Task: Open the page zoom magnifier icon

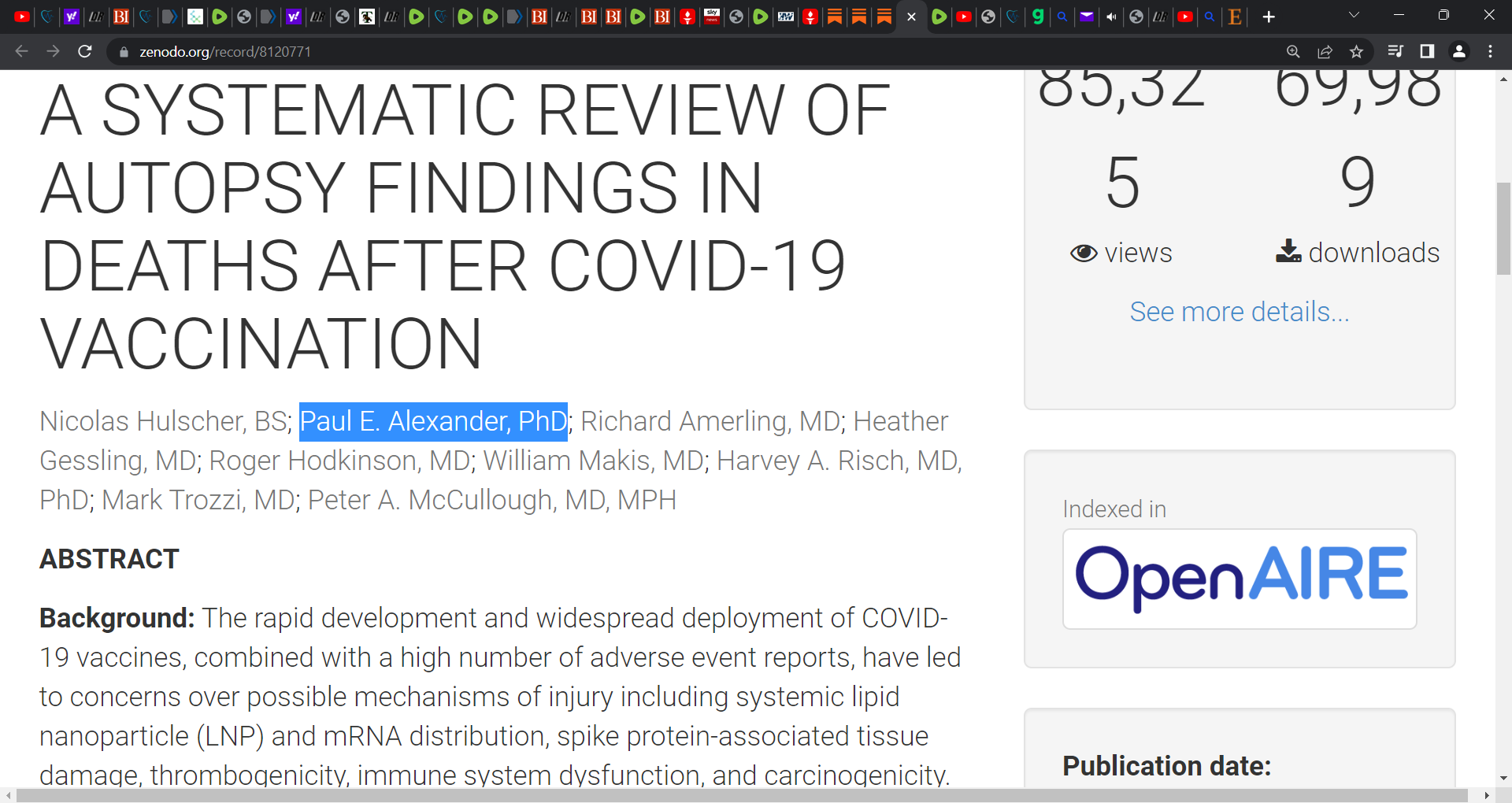Action: coord(1293,51)
